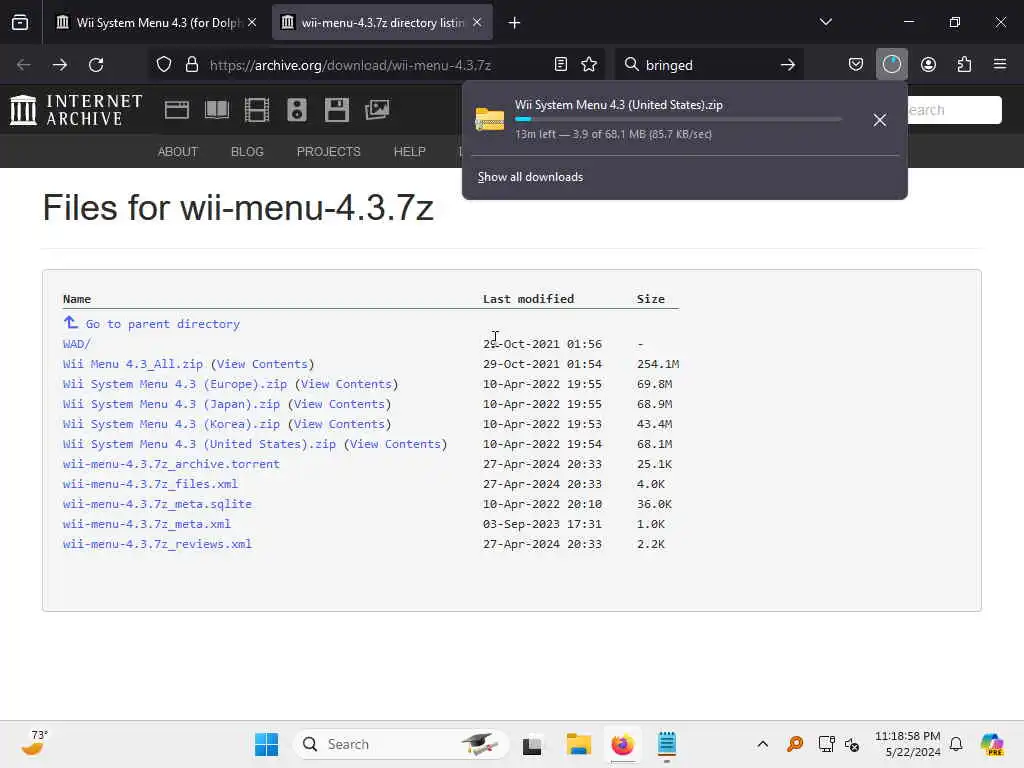The image size is (1024, 768).
Task: Show hidden system tray icons
Action: 762,744
